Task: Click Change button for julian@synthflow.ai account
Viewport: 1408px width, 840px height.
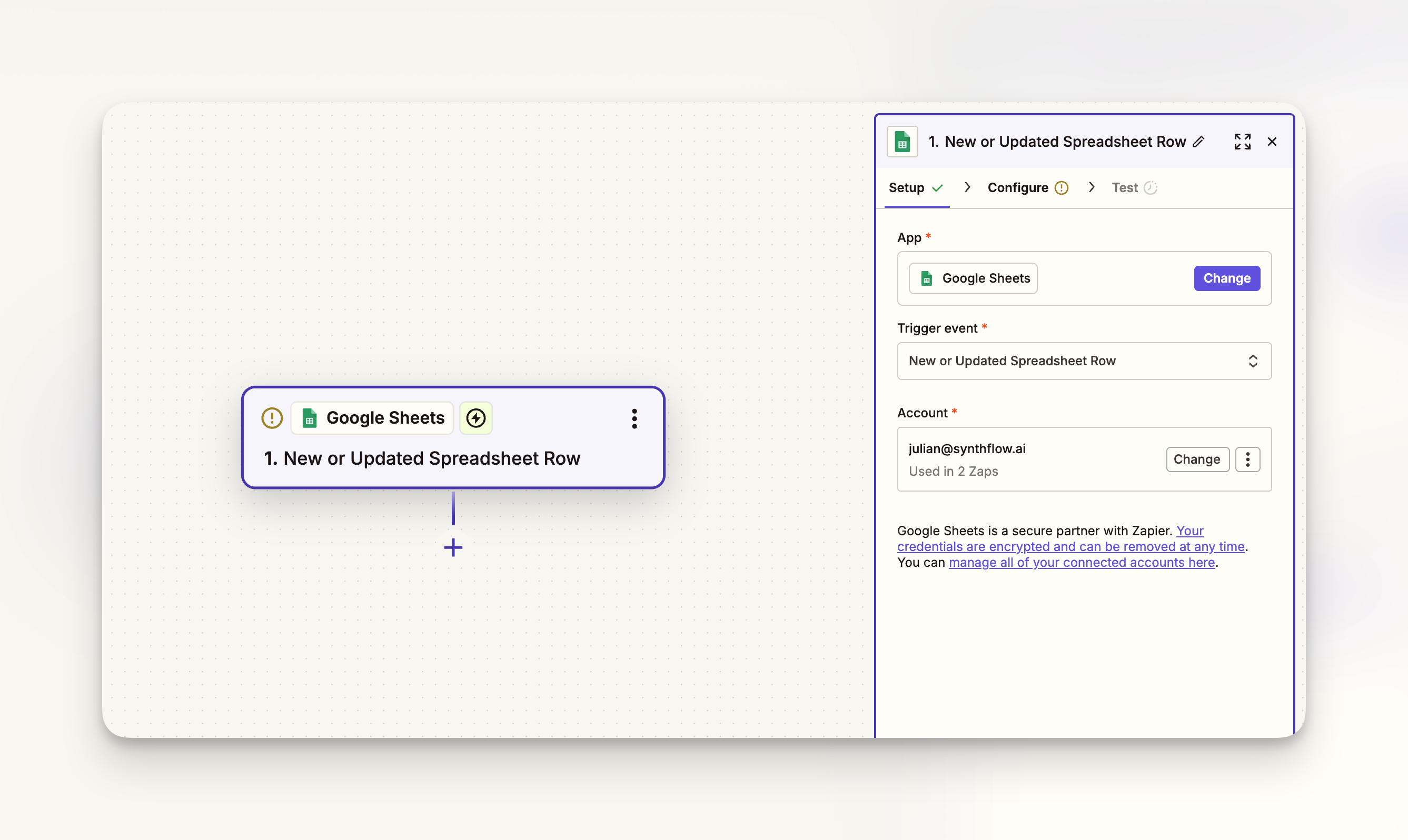Action: 1196,459
